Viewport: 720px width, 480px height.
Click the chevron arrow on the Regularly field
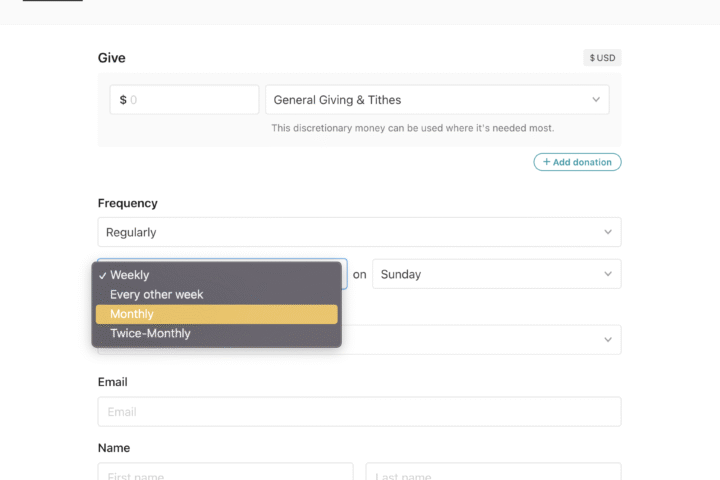coord(608,232)
